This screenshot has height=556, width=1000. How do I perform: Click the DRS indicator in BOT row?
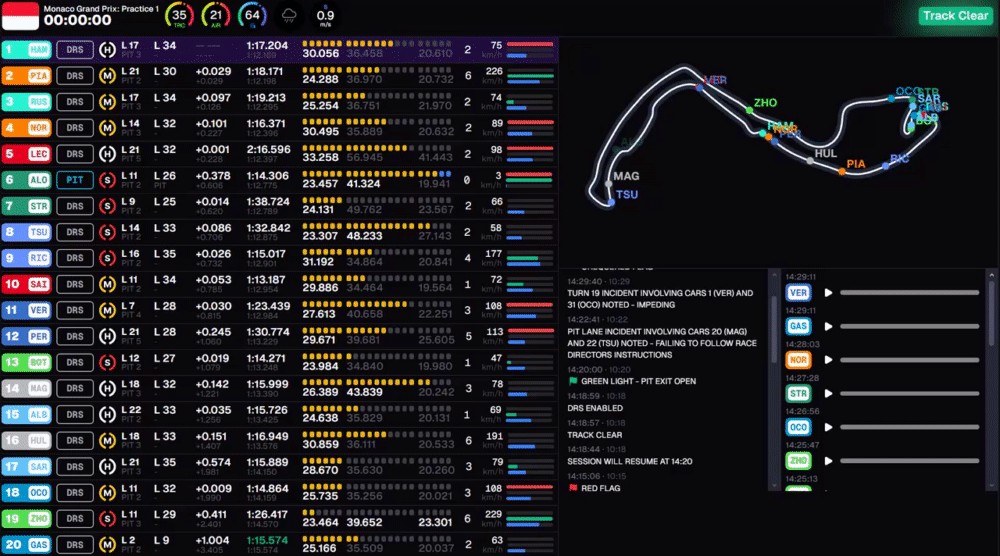pos(75,363)
